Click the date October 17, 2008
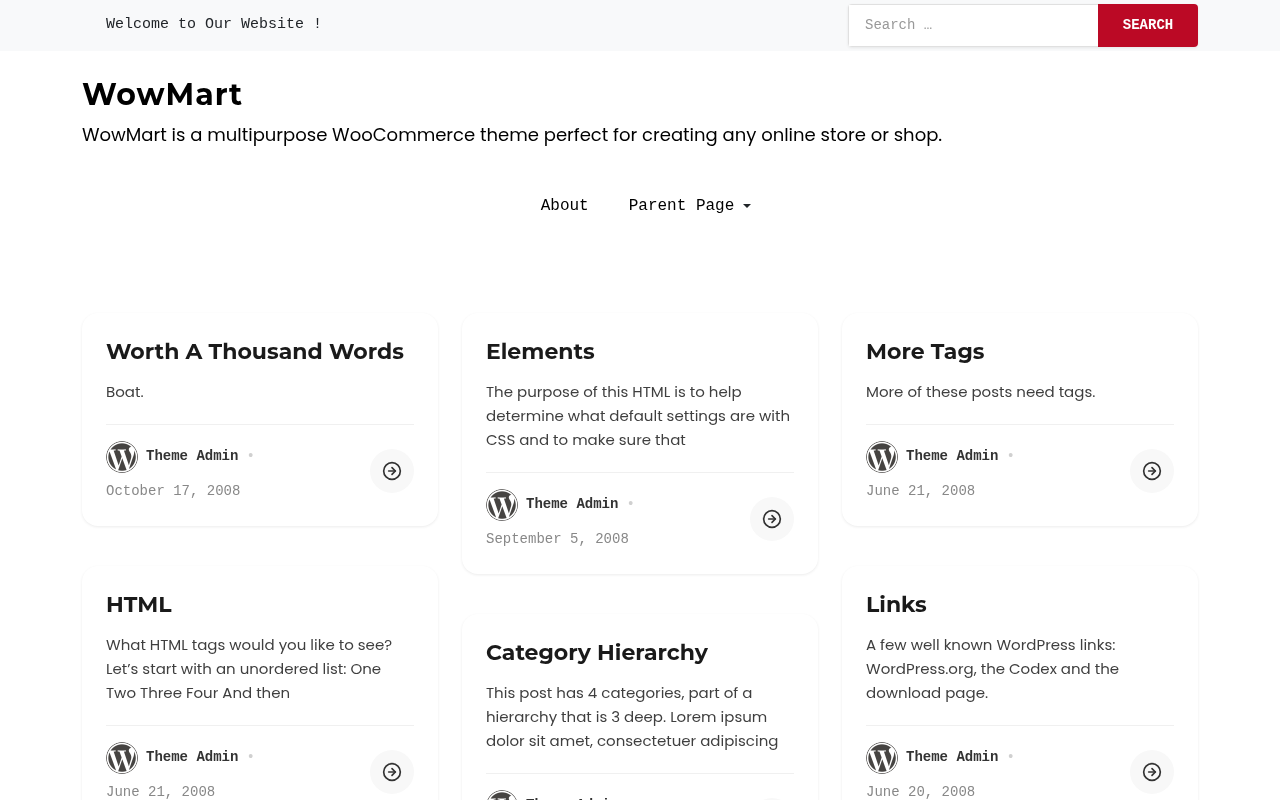The image size is (1280, 800). pos(173,491)
